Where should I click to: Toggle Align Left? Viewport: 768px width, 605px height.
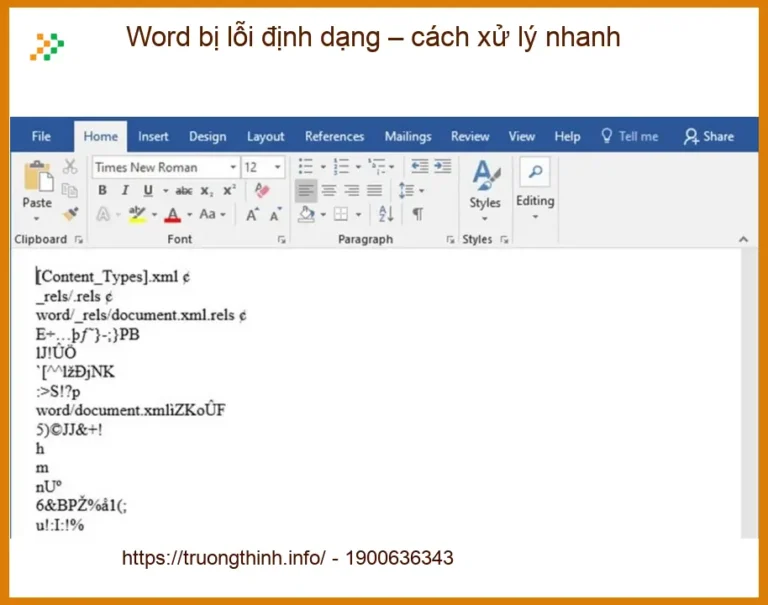(306, 190)
